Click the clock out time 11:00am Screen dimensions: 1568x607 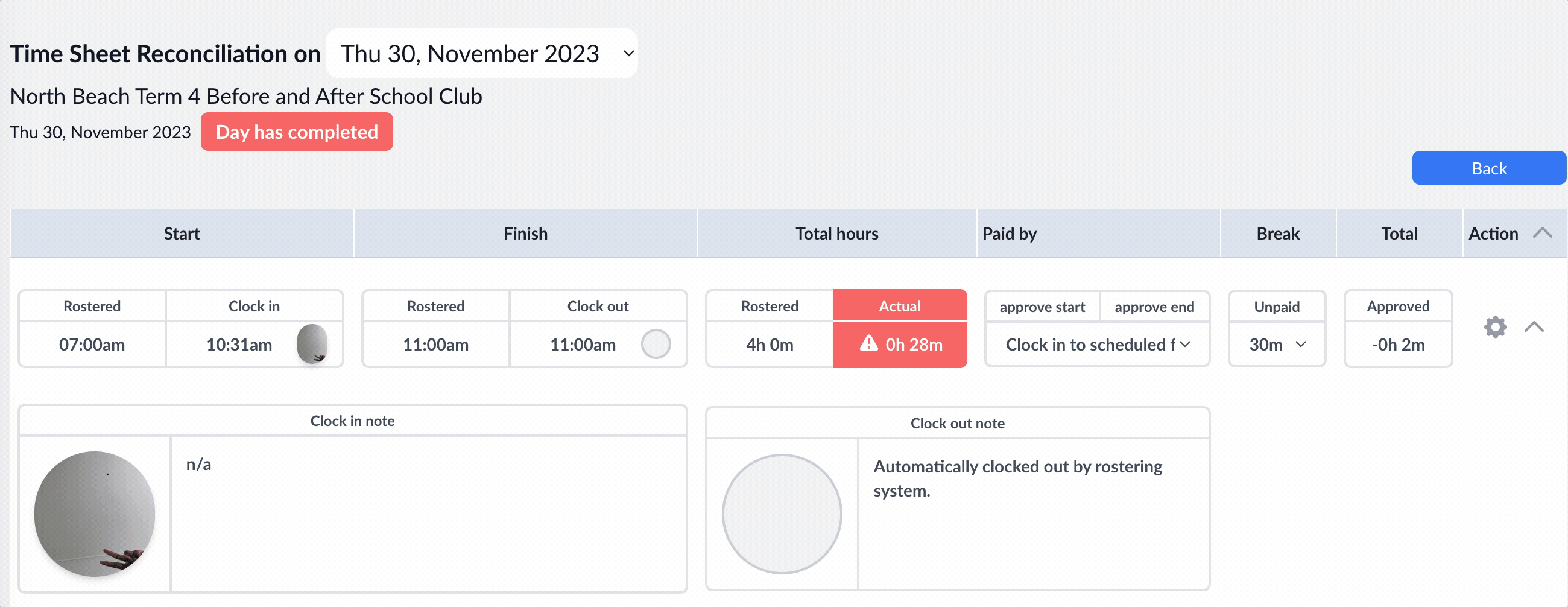pyautogui.click(x=583, y=345)
